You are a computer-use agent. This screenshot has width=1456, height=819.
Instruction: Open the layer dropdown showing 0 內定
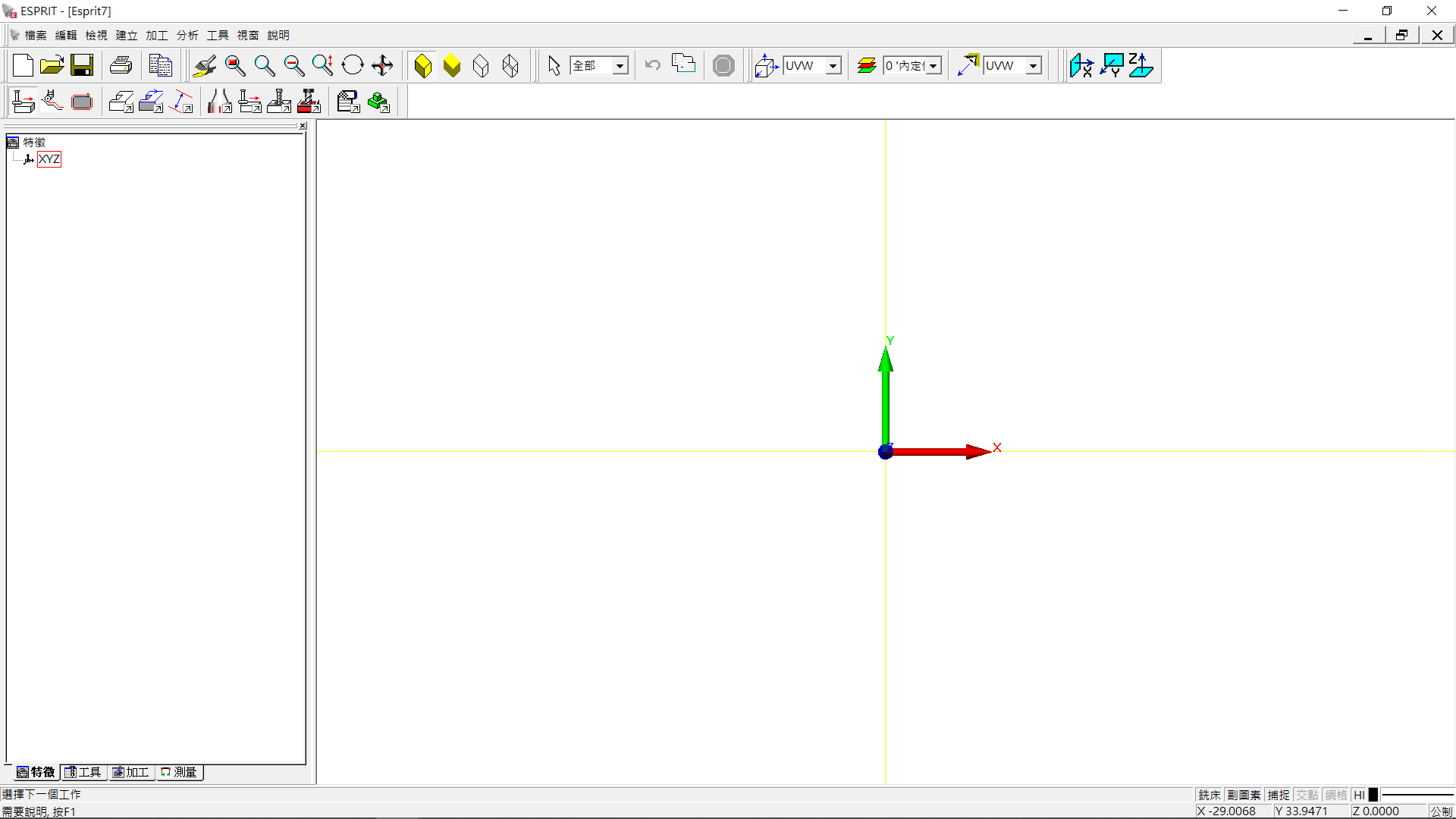point(934,66)
